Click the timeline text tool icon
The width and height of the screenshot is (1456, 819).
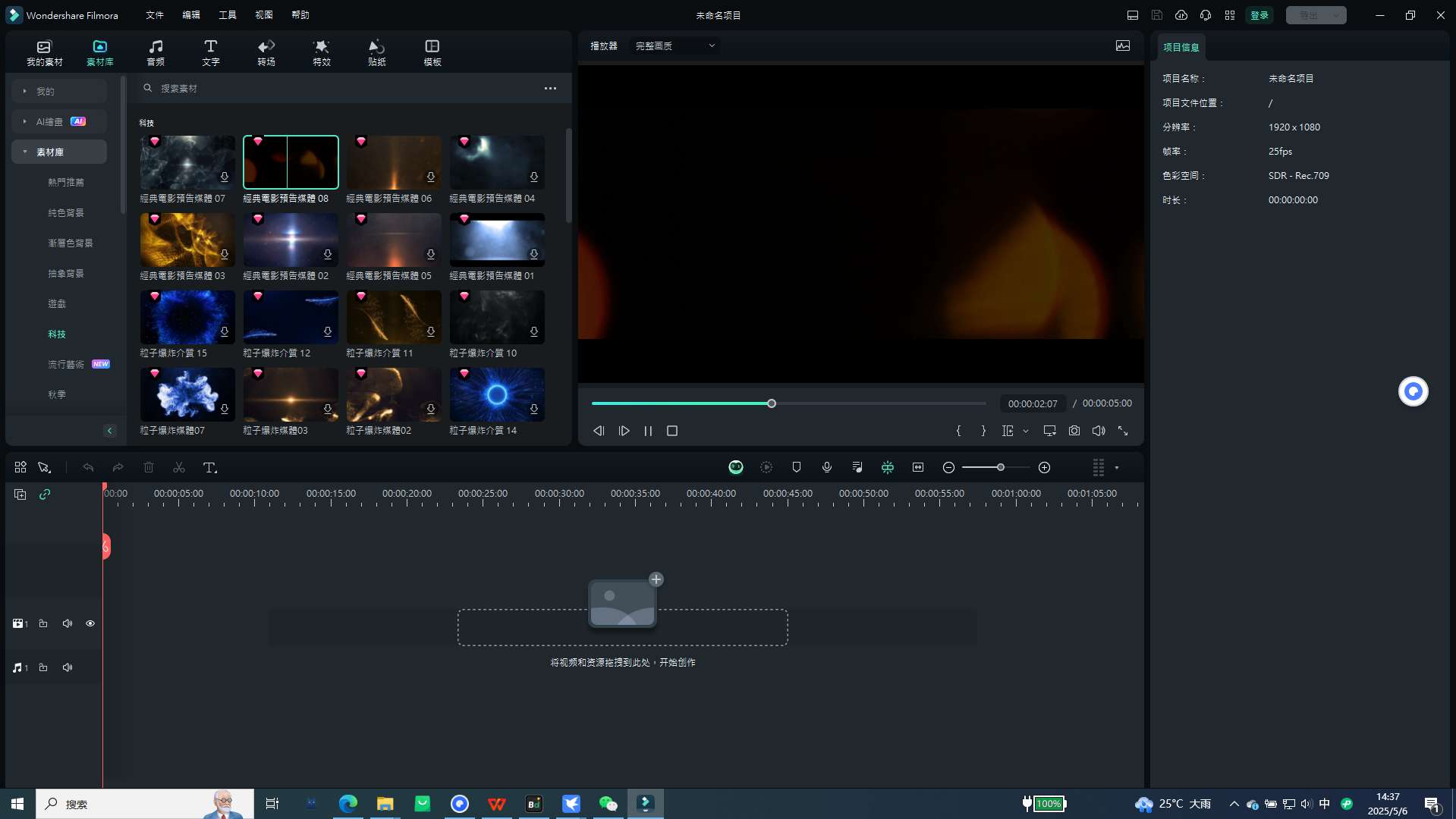click(210, 468)
